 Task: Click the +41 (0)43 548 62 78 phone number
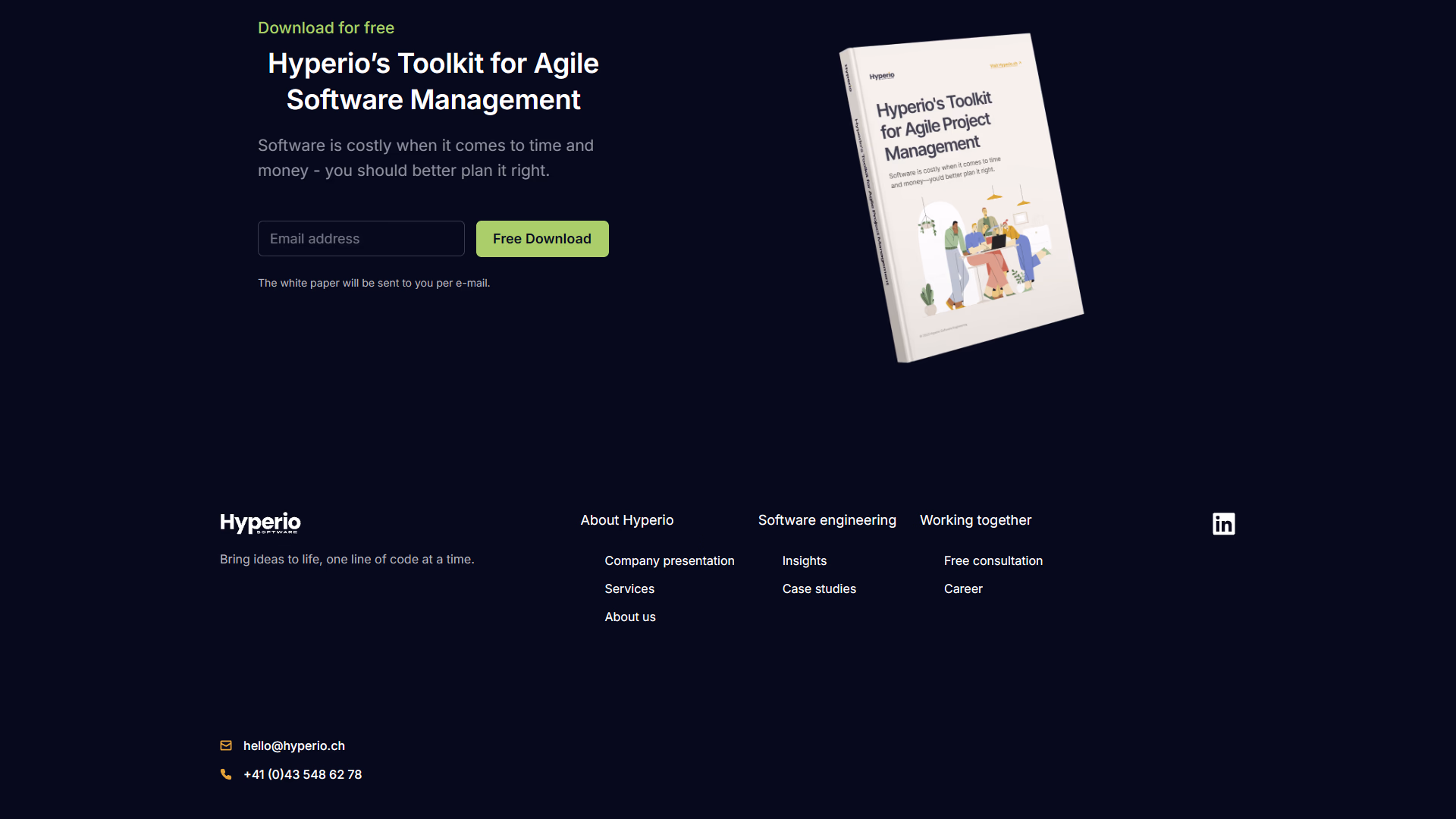pos(303,775)
